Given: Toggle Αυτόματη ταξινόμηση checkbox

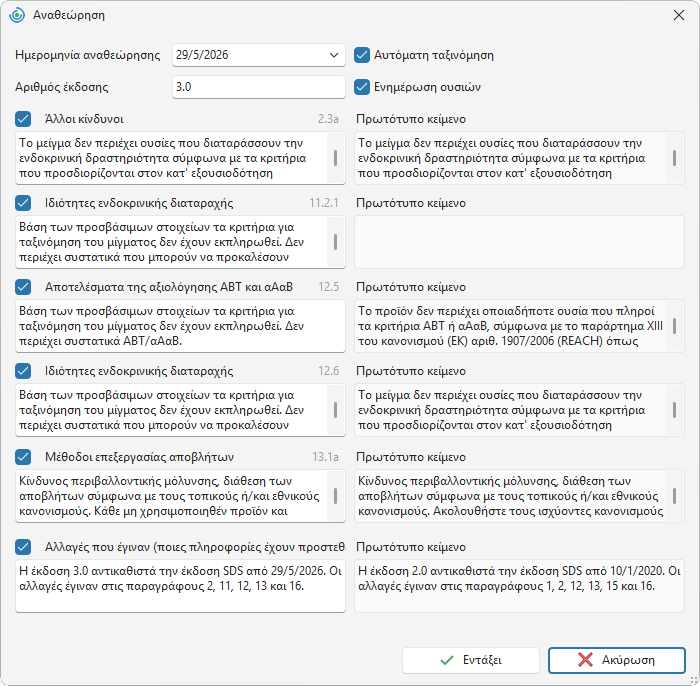Looking at the screenshot, I should click(x=362, y=55).
